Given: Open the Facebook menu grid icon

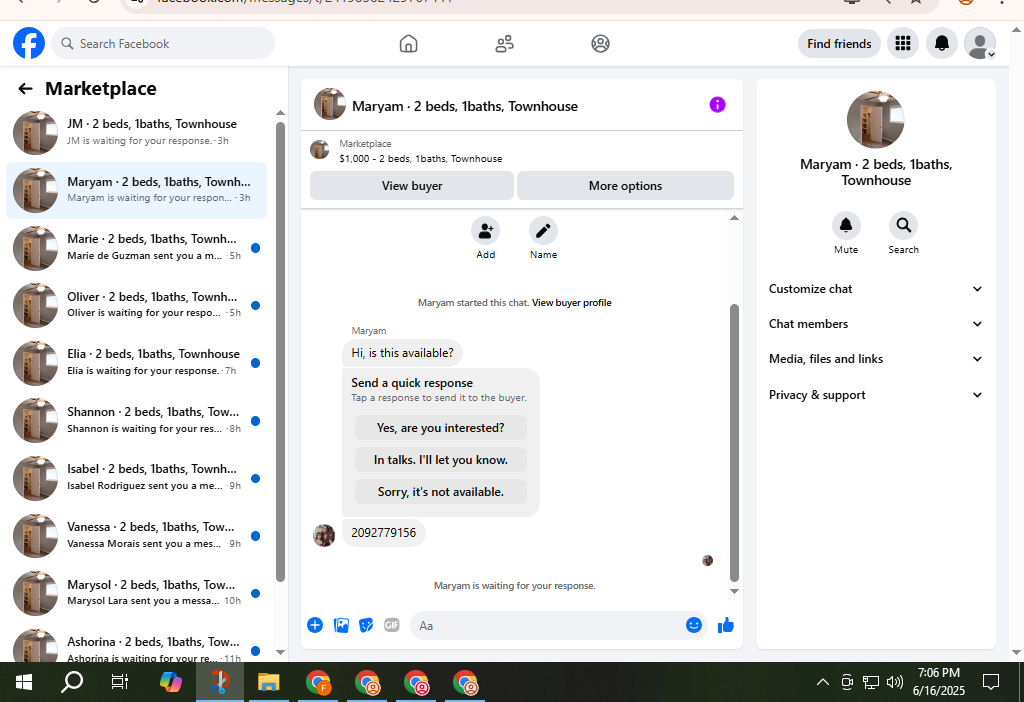Looking at the screenshot, I should click(903, 44).
